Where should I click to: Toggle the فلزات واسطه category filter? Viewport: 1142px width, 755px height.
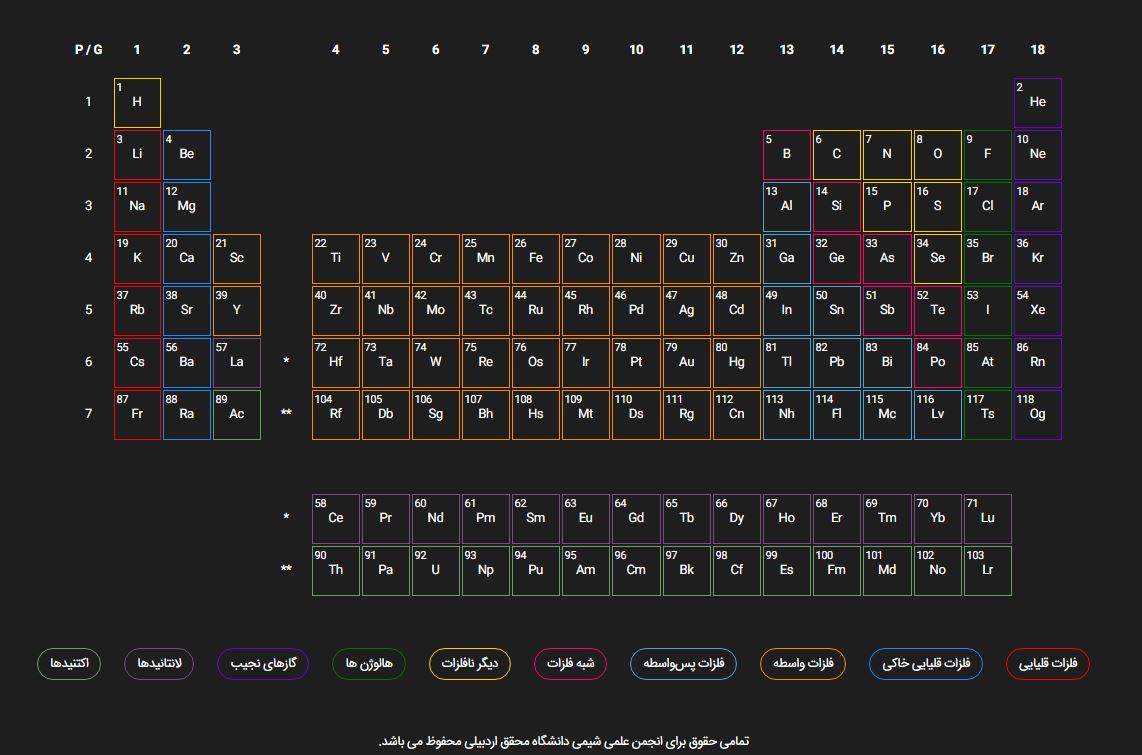803,663
